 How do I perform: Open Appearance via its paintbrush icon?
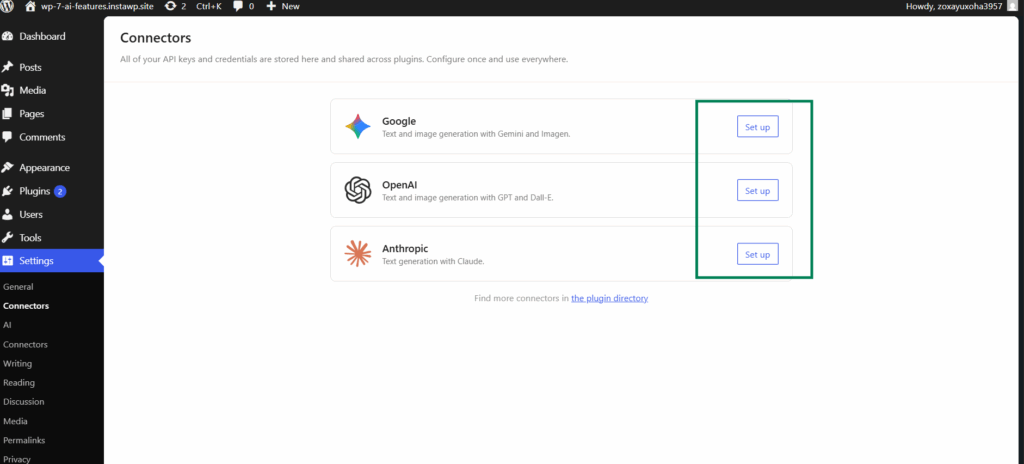(8, 167)
